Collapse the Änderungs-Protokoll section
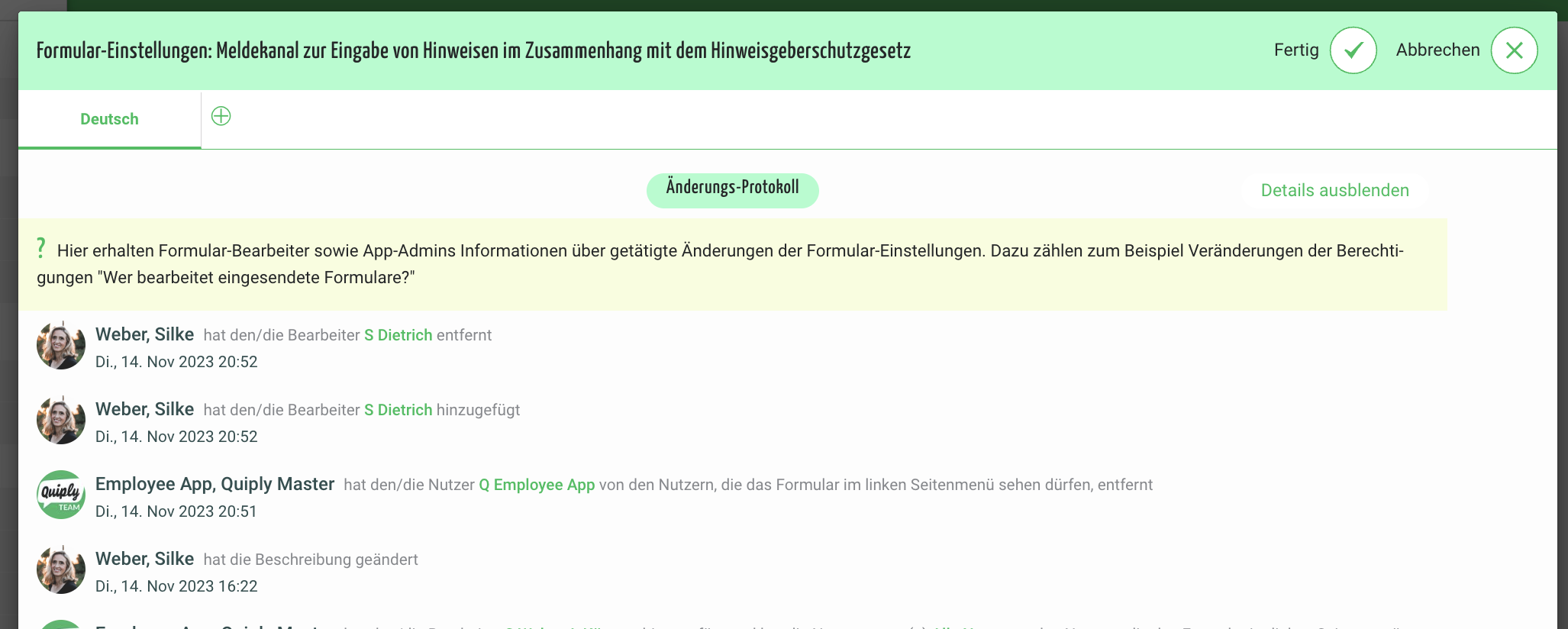Viewport: 1568px width, 629px height. (732, 189)
